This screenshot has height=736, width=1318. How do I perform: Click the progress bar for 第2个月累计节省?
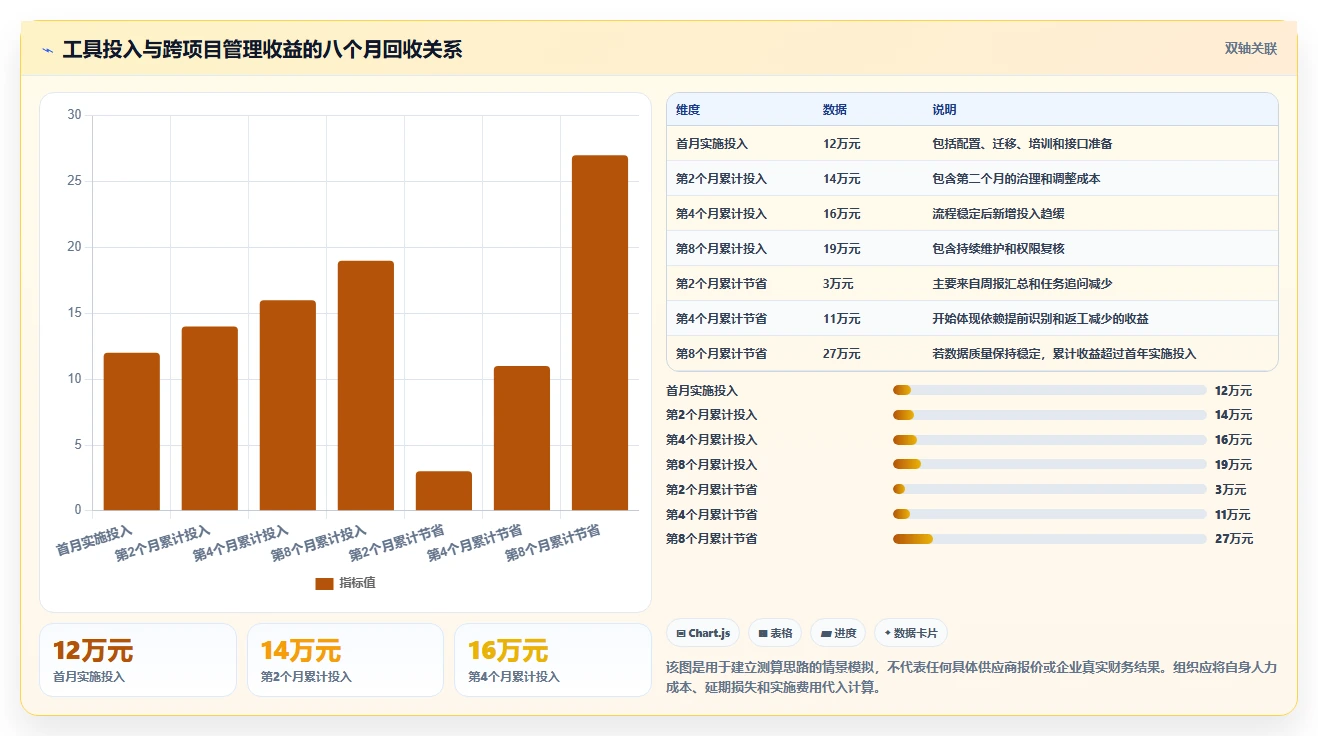(1050, 489)
